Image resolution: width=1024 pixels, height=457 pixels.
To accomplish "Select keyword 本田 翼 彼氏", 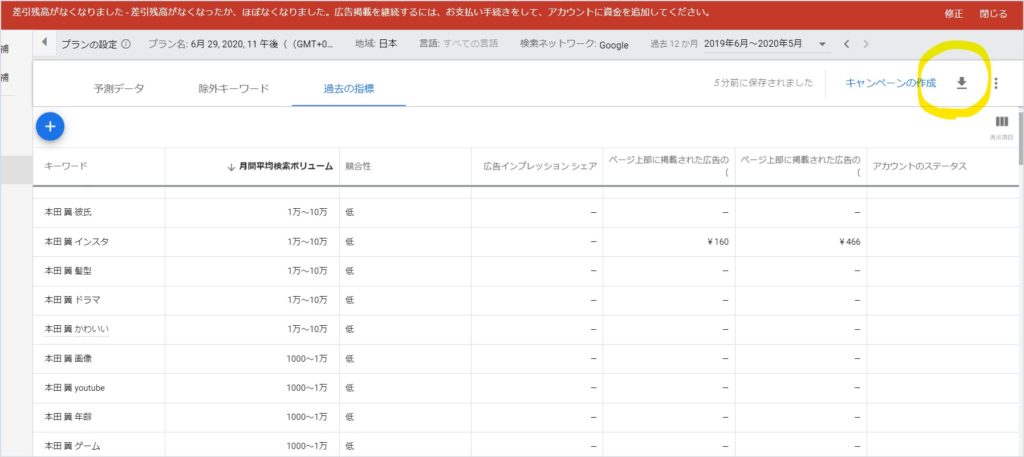I will [67, 213].
